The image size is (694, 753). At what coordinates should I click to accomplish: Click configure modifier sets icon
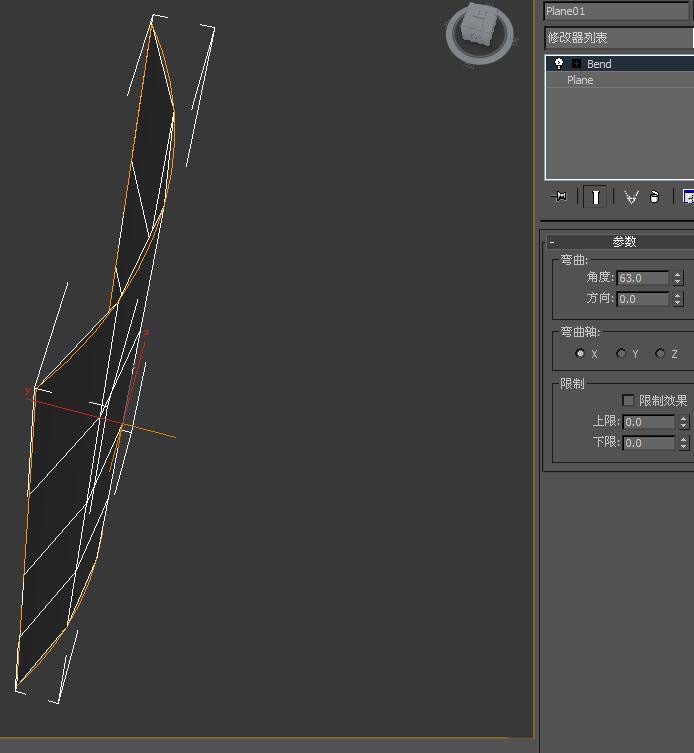point(688,197)
